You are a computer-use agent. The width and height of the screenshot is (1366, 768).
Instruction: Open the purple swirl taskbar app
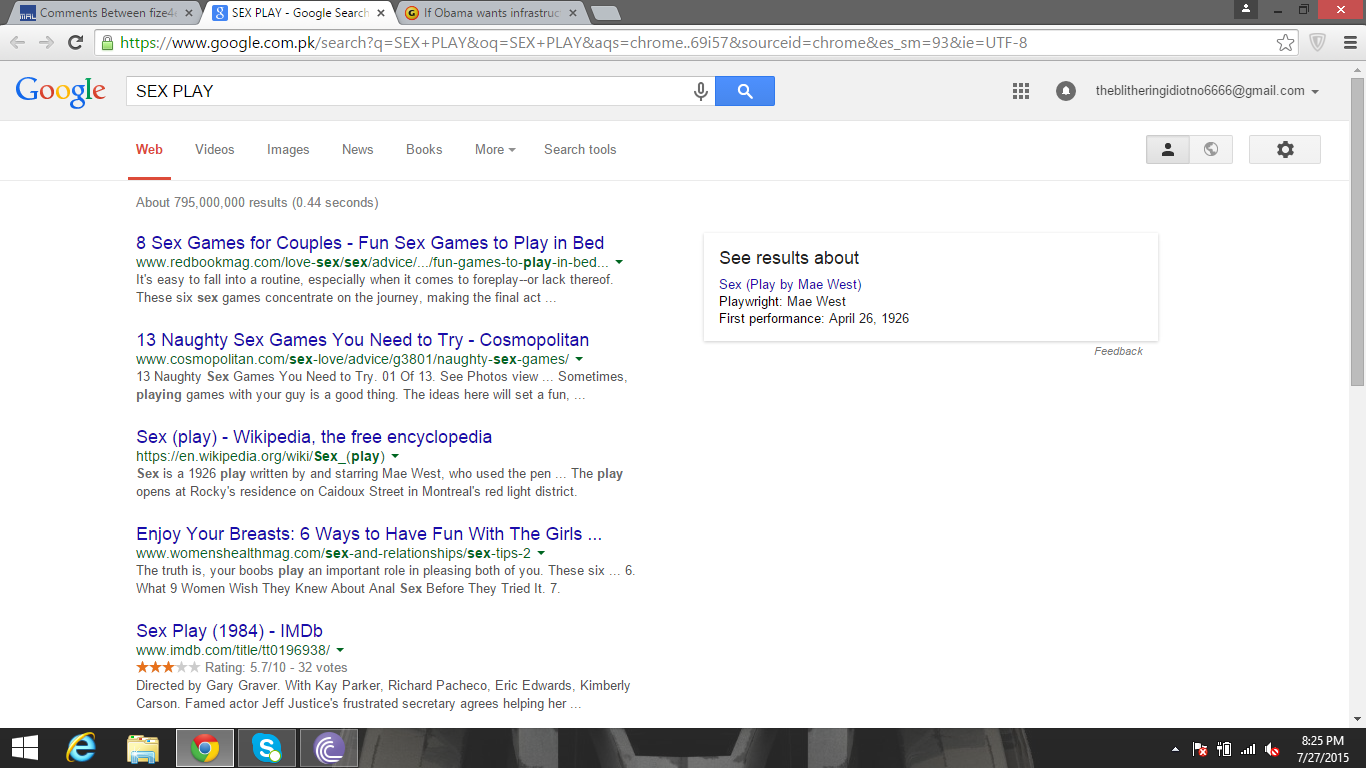[328, 748]
